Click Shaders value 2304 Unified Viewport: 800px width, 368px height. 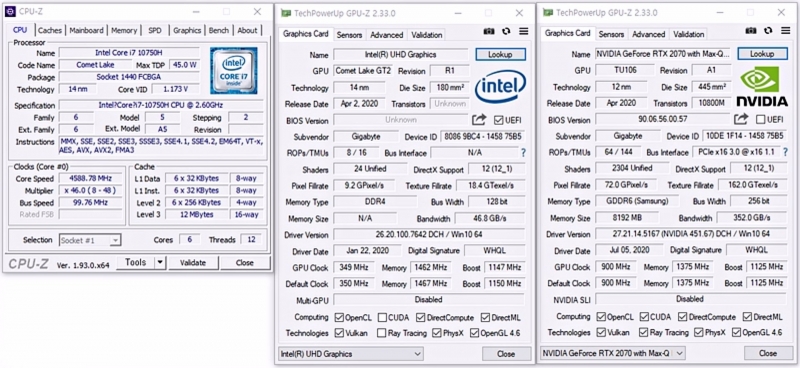coord(632,168)
